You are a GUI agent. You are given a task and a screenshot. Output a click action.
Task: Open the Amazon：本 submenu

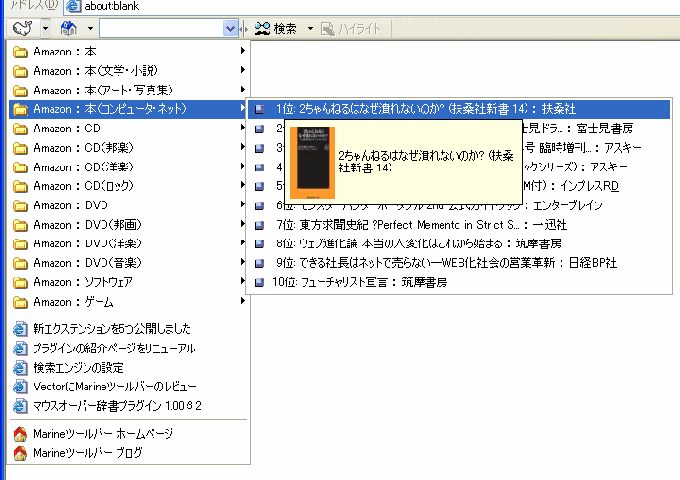[x=129, y=51]
